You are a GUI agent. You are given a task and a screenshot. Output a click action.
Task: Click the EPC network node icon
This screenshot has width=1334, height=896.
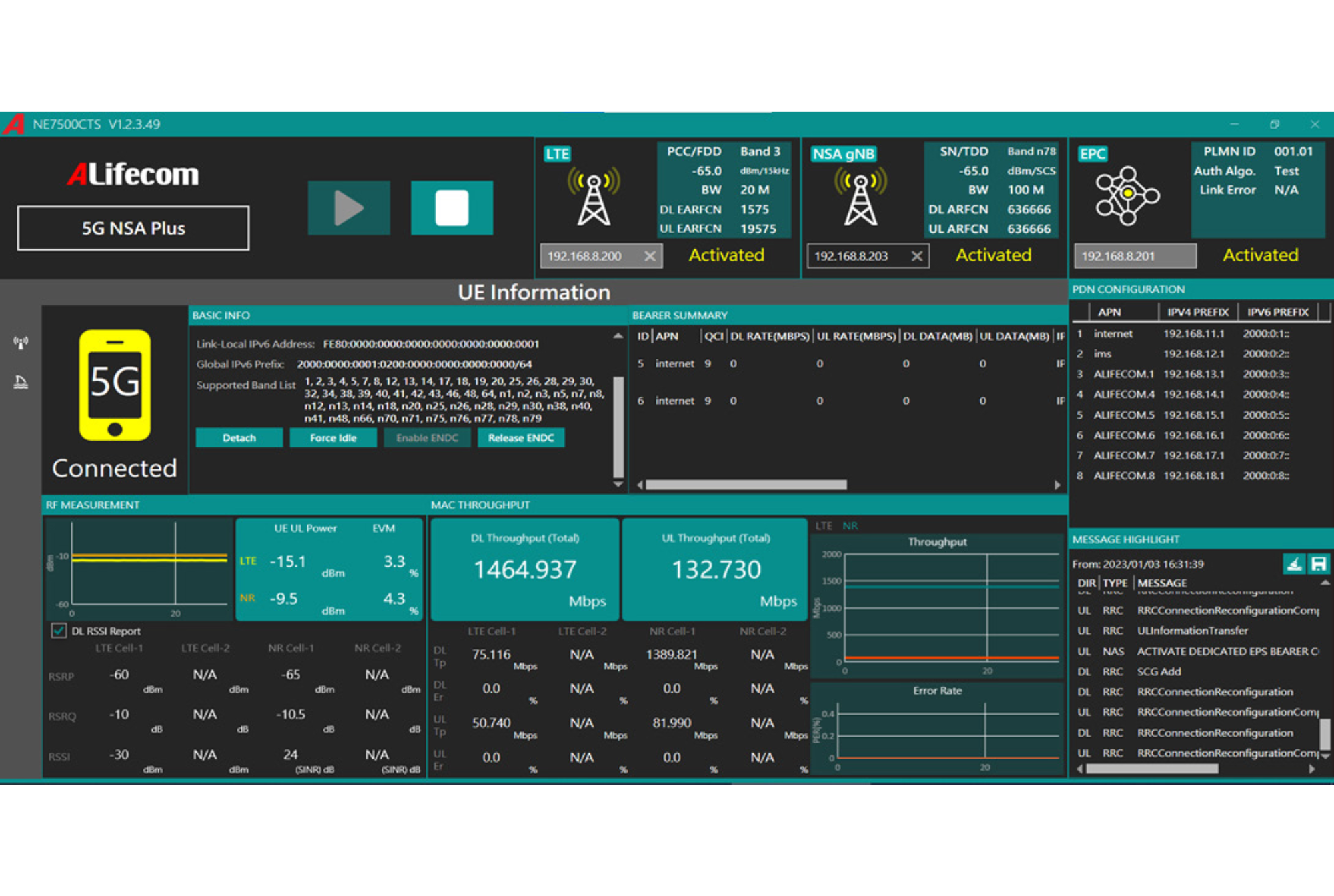(x=1127, y=195)
